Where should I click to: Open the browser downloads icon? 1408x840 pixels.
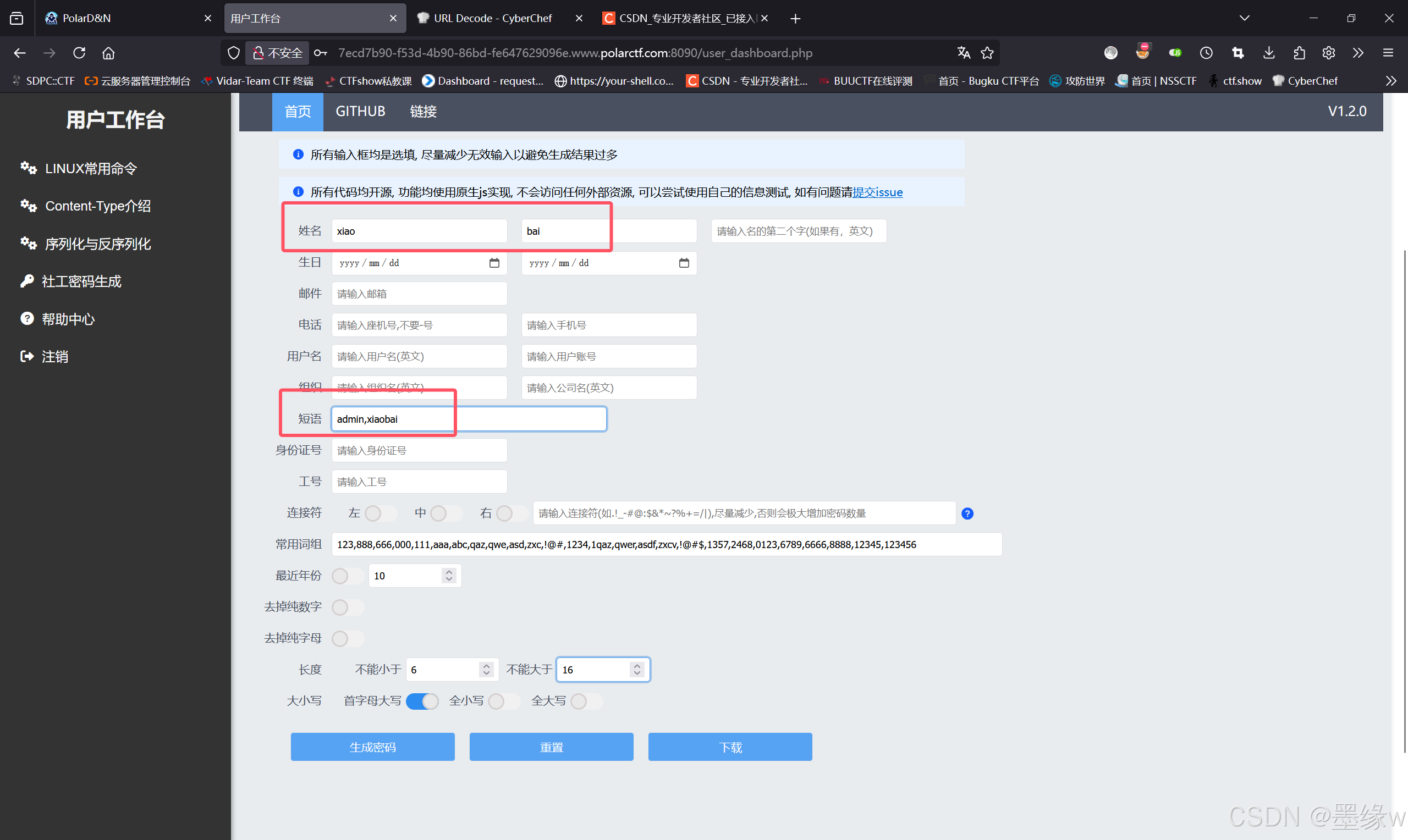tap(1269, 53)
